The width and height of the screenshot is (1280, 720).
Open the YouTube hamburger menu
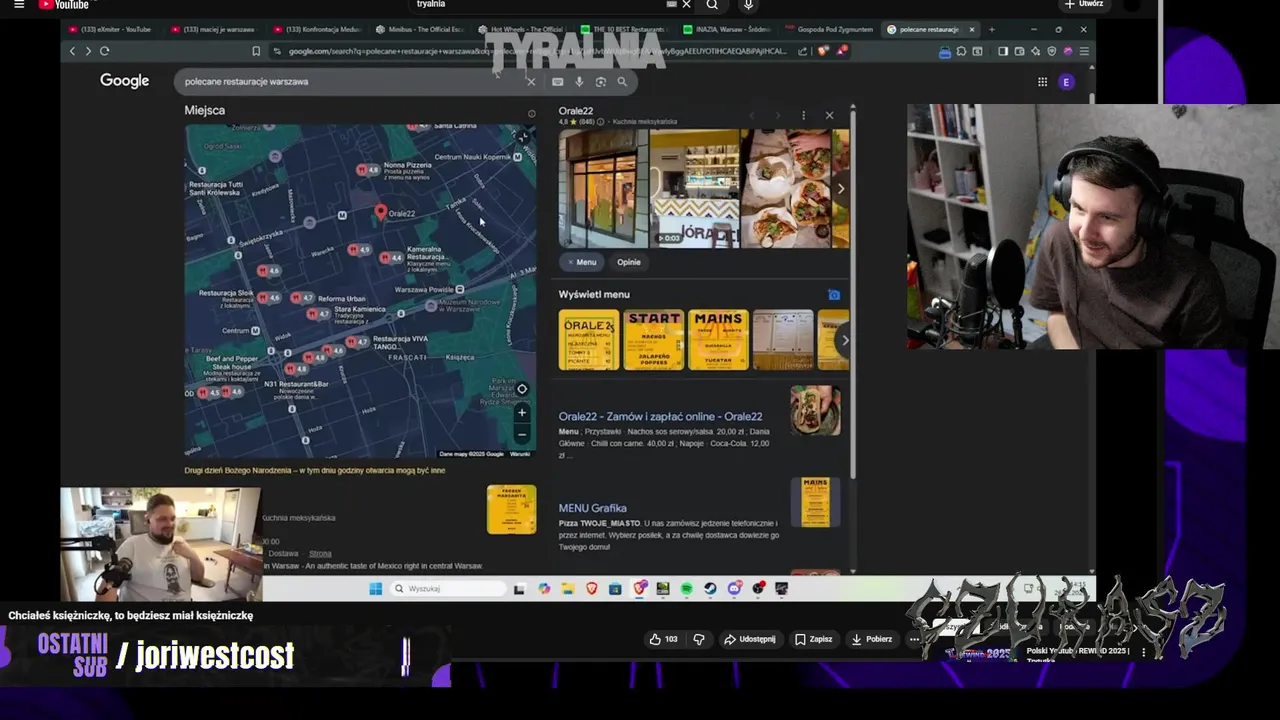coord(18,5)
